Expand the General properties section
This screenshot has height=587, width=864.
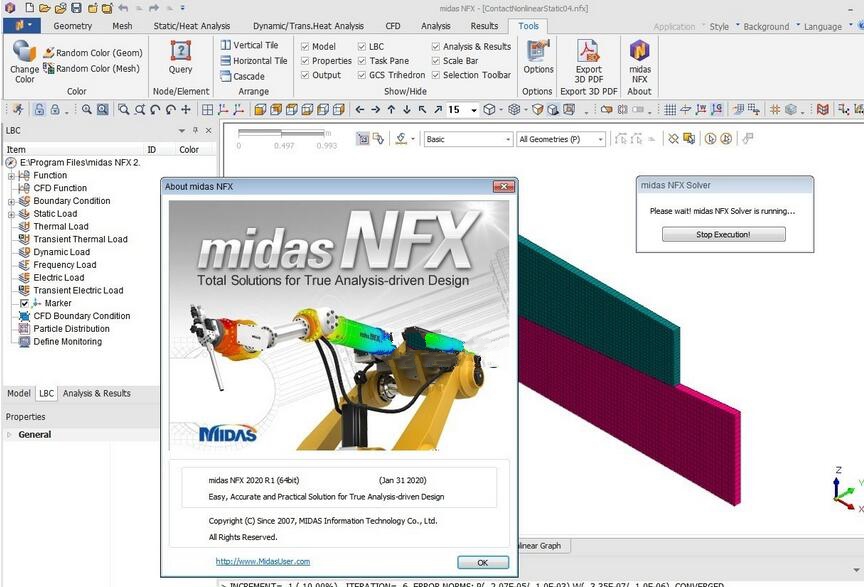(9, 434)
